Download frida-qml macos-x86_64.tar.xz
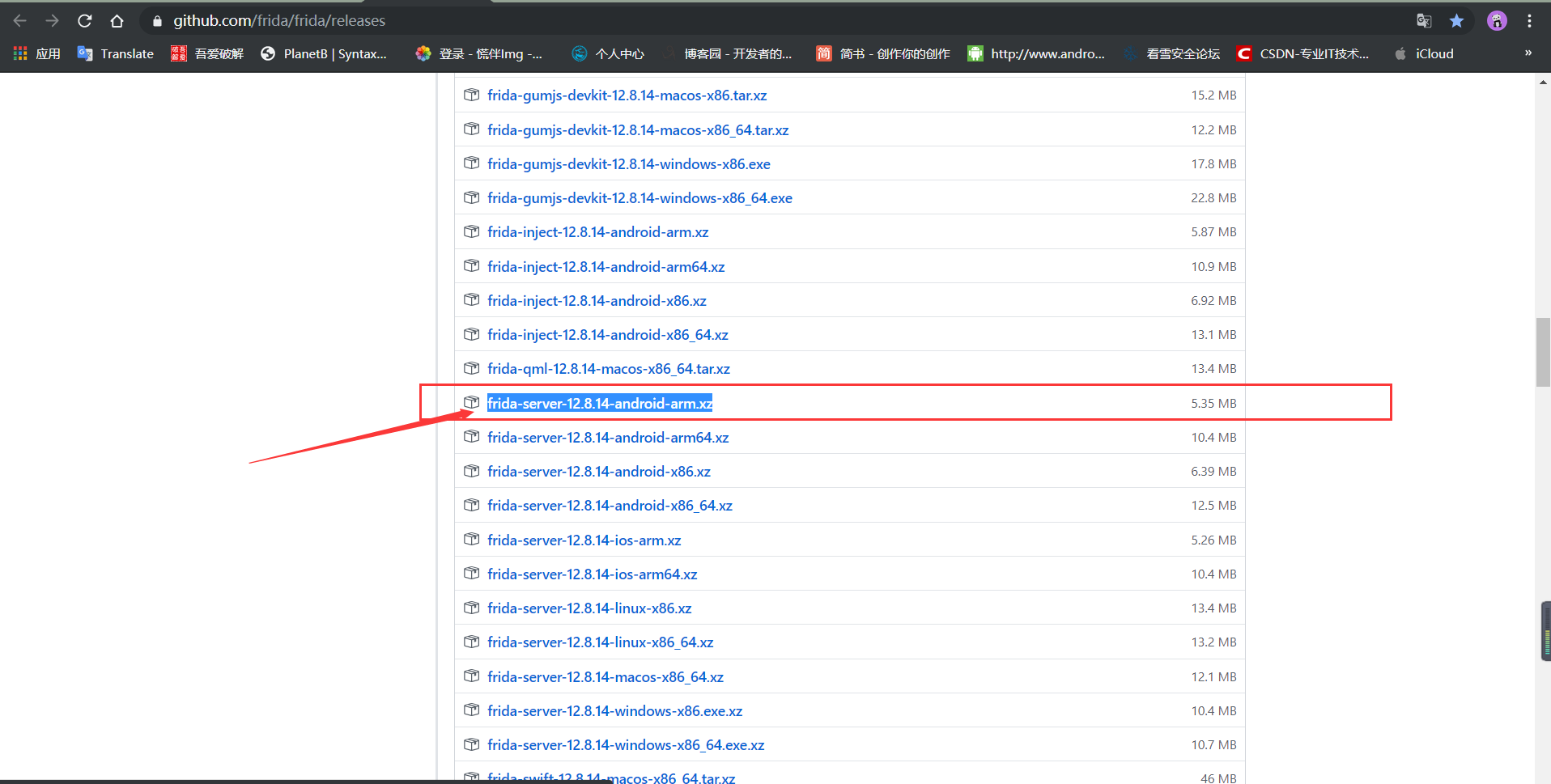The width and height of the screenshot is (1551, 784). 609,369
